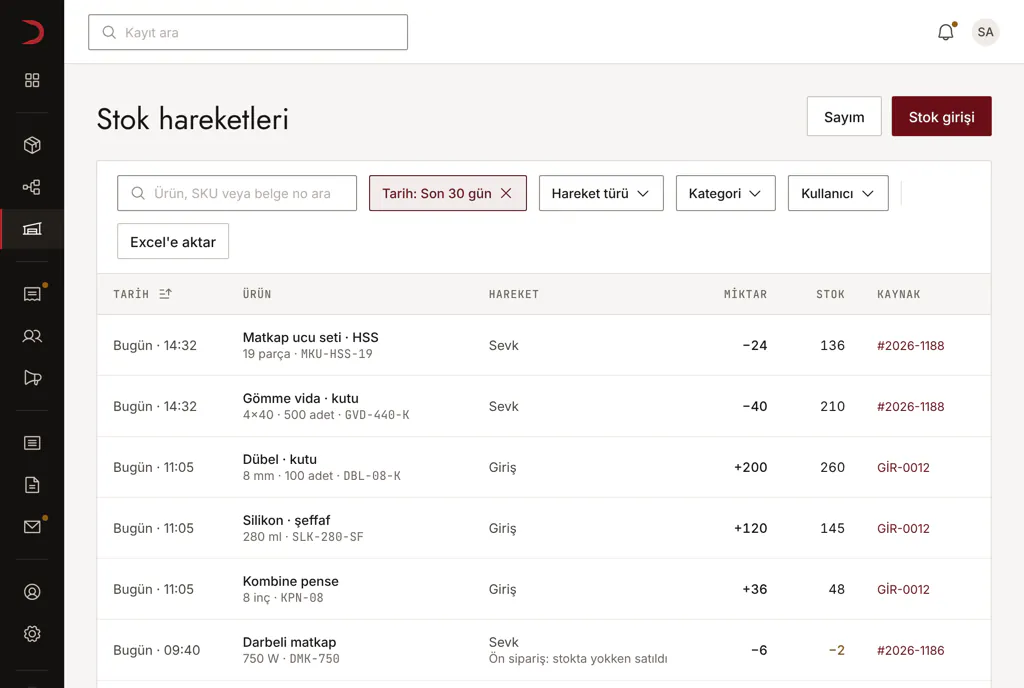Open source link in Matkap ucu seti row
The image size is (1024, 688).
[x=910, y=345]
